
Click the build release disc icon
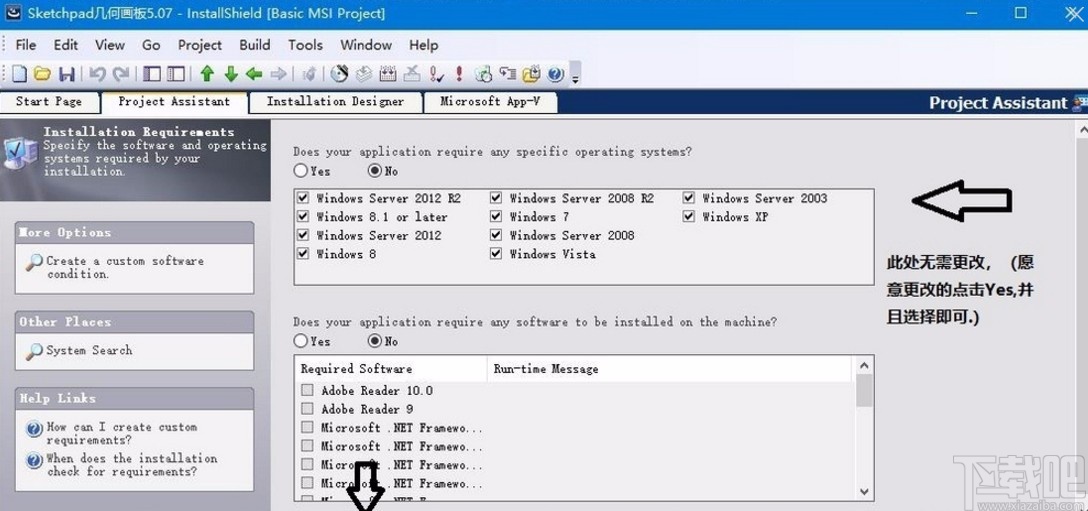[x=339, y=74]
